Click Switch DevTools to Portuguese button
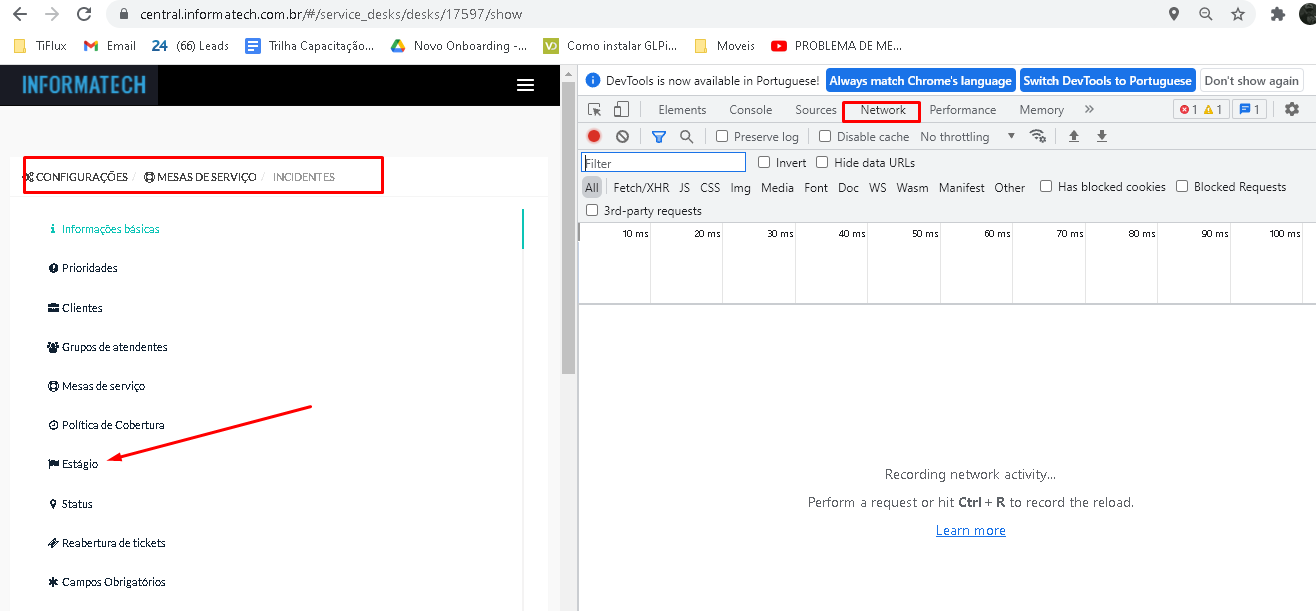Screen dimensions: 1316x611 tap(1107, 81)
